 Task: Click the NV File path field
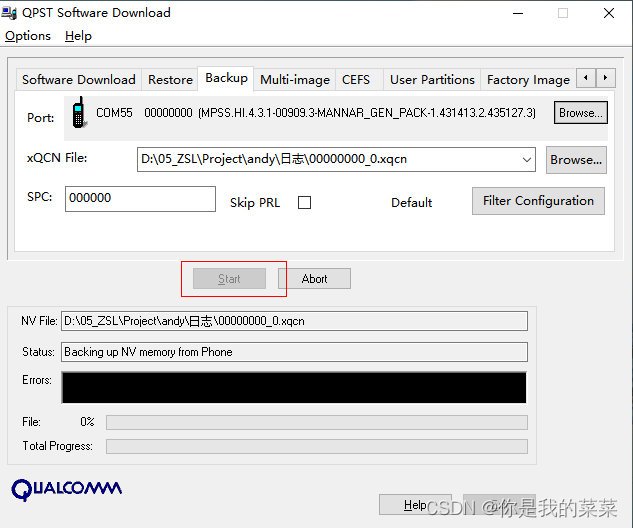(x=294, y=321)
